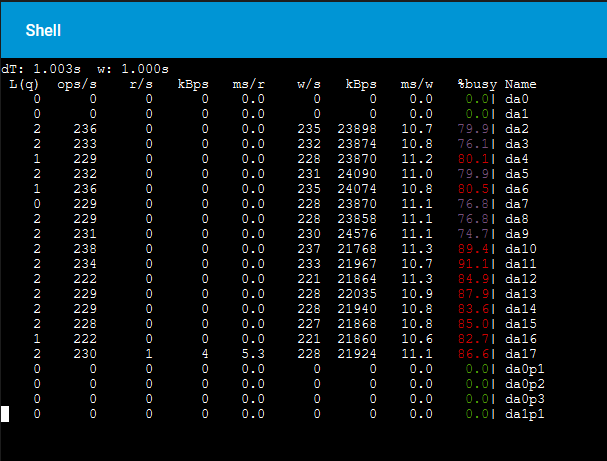Click the 233 ops/s value for da3
The width and height of the screenshot is (607, 461).
click(x=85, y=144)
